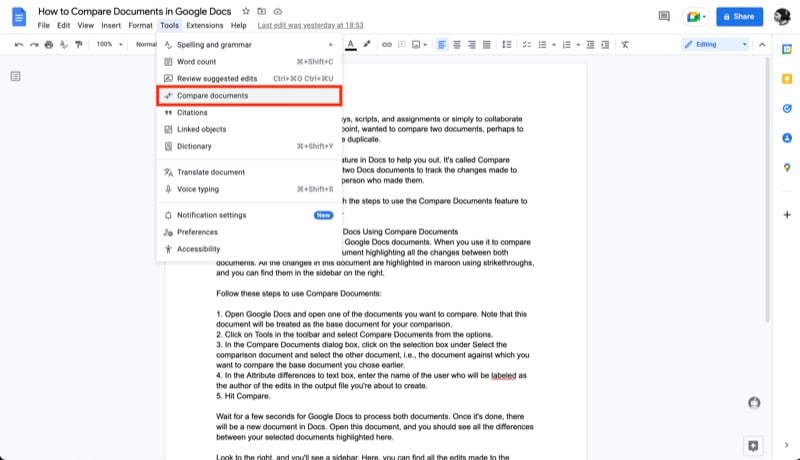Open Google Keep side panel icon
The height and width of the screenshot is (460, 800).
787,79
